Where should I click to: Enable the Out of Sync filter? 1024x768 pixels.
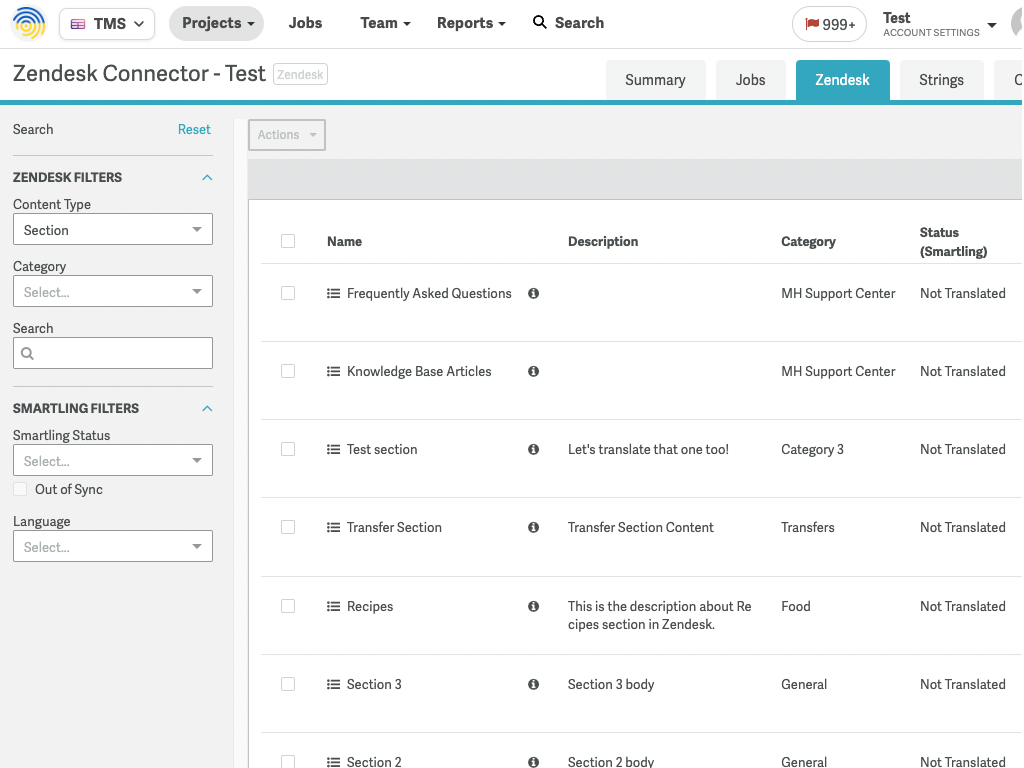[x=18, y=489]
